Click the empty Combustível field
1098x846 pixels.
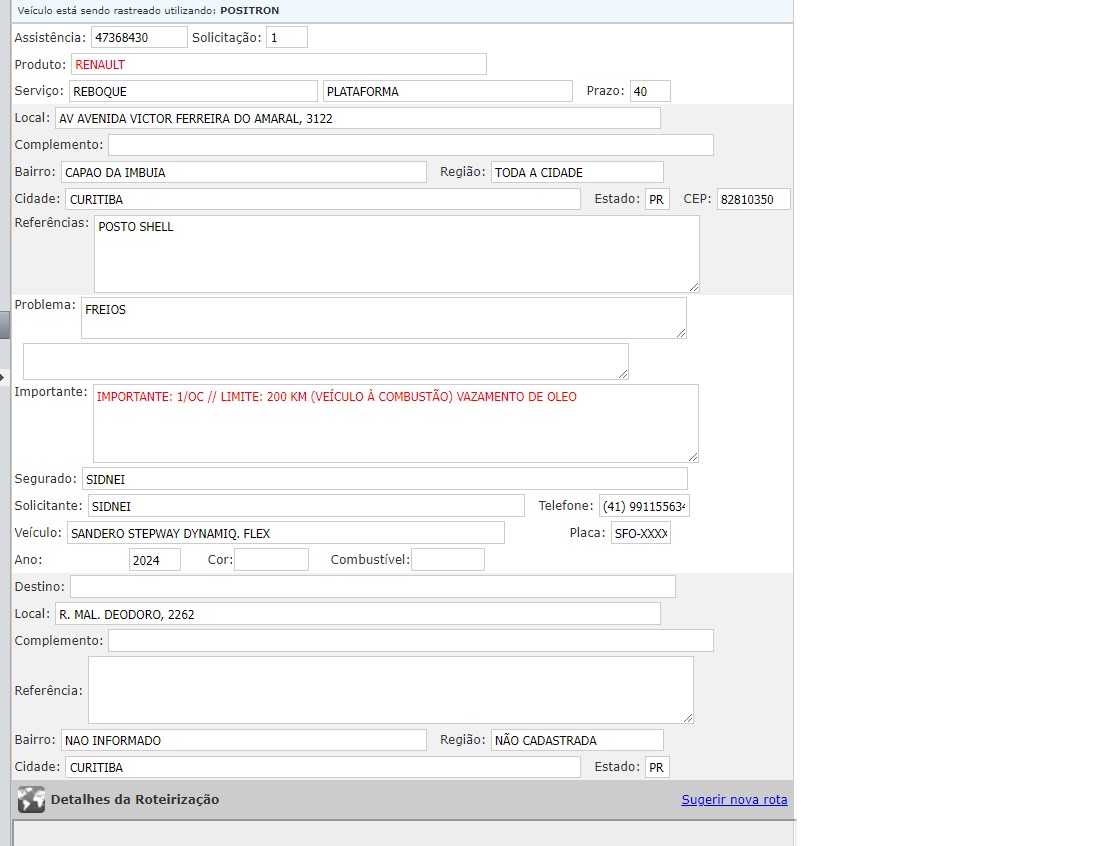[x=447, y=560]
